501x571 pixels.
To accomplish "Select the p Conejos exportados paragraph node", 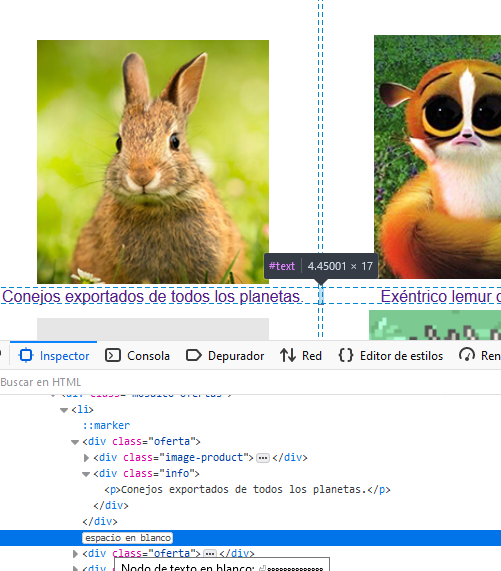I will tap(247, 489).
